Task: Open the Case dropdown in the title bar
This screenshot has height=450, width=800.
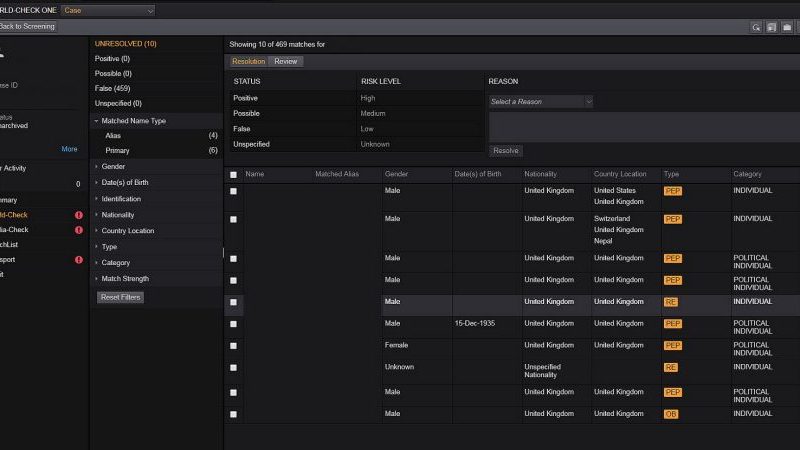Action: point(108,10)
